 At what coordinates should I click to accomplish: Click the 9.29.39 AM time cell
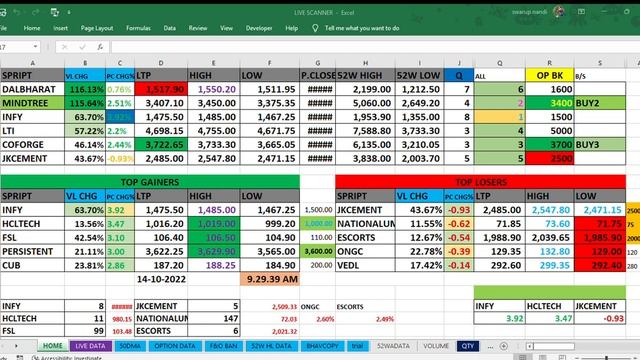click(x=270, y=279)
